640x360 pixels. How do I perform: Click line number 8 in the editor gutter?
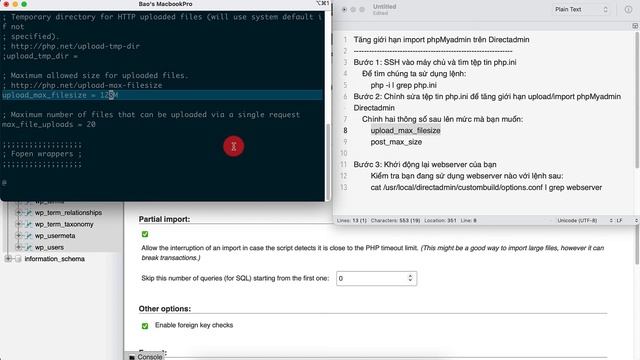pos(345,131)
